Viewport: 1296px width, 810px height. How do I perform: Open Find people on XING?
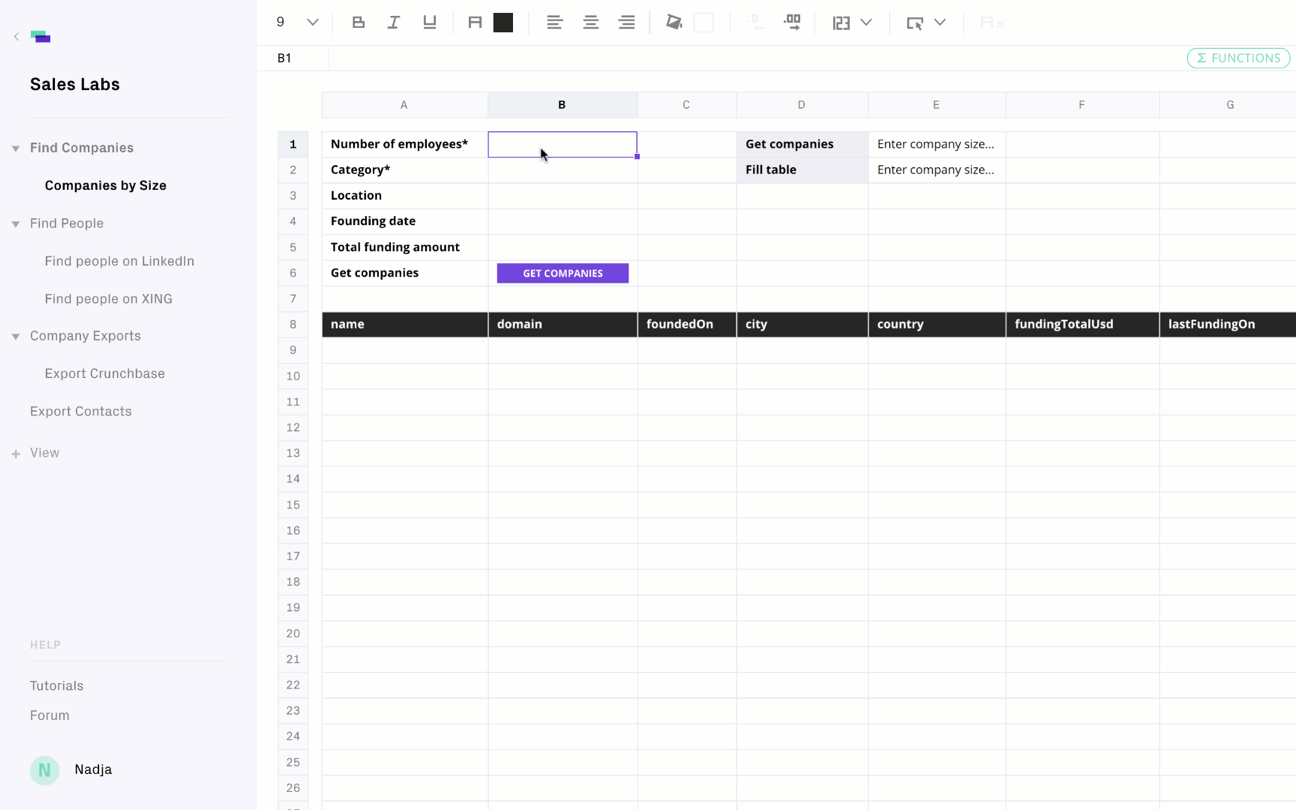point(108,299)
